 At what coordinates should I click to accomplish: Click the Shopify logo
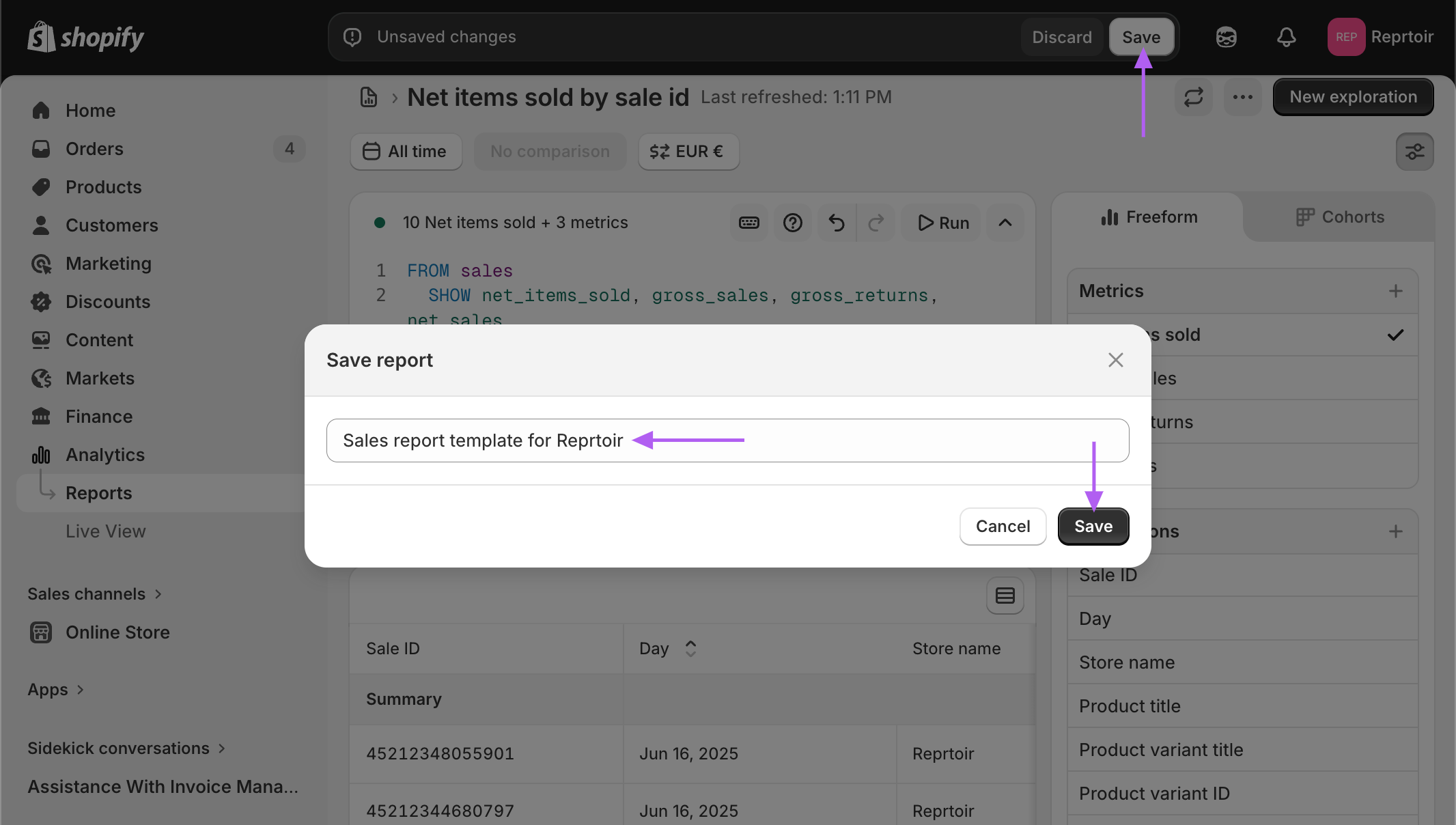[x=85, y=37]
